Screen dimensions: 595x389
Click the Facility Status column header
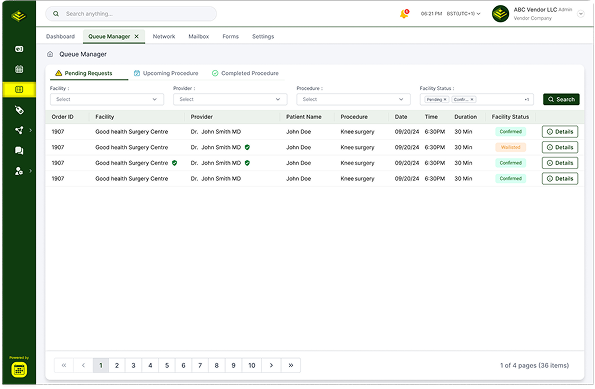tap(510, 117)
